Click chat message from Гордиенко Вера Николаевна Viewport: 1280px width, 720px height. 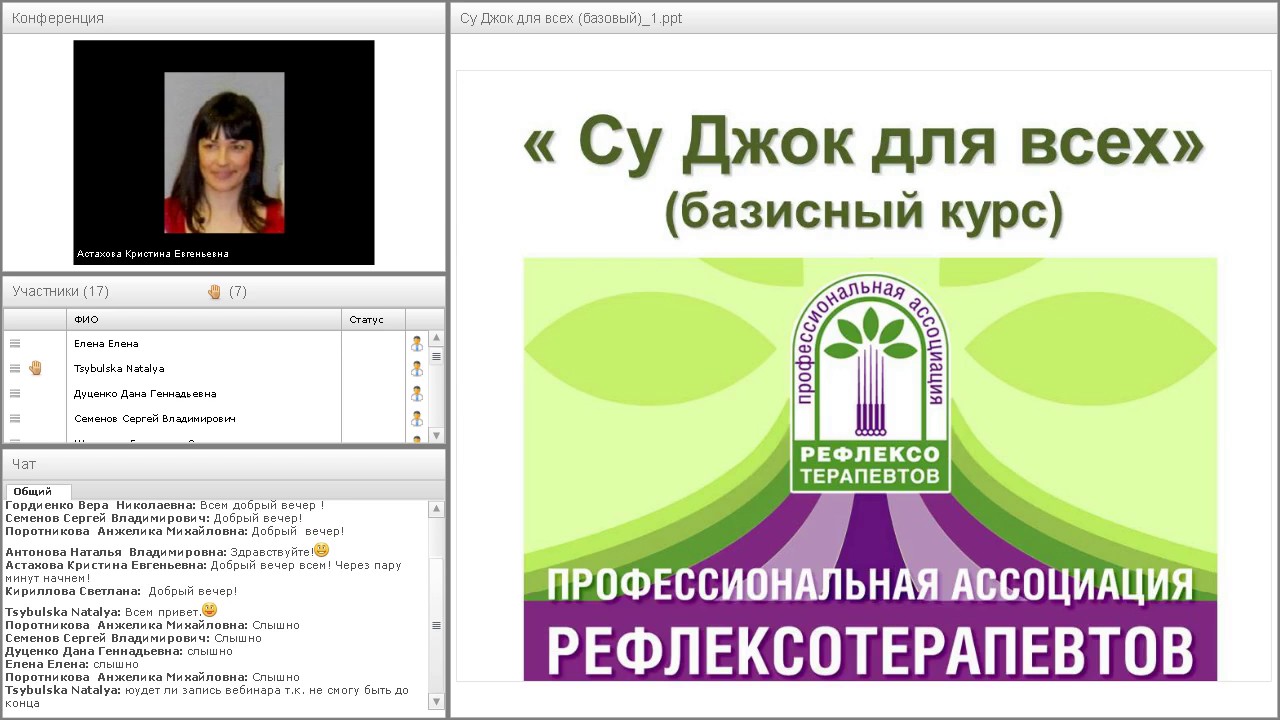click(x=165, y=506)
